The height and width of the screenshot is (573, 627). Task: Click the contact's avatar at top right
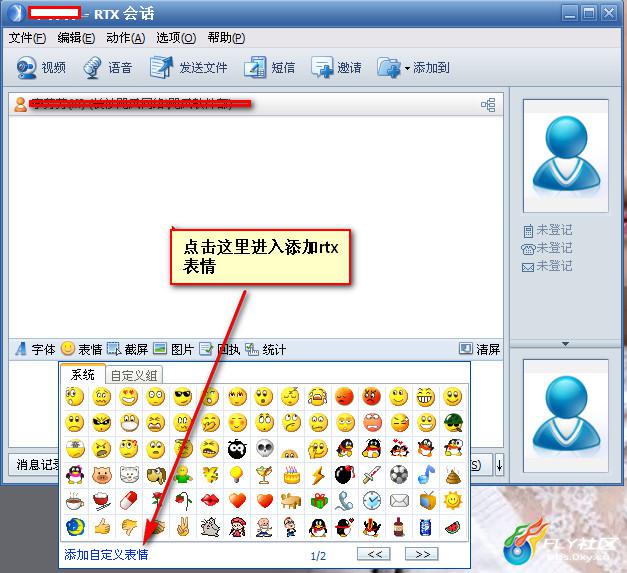coord(566,156)
